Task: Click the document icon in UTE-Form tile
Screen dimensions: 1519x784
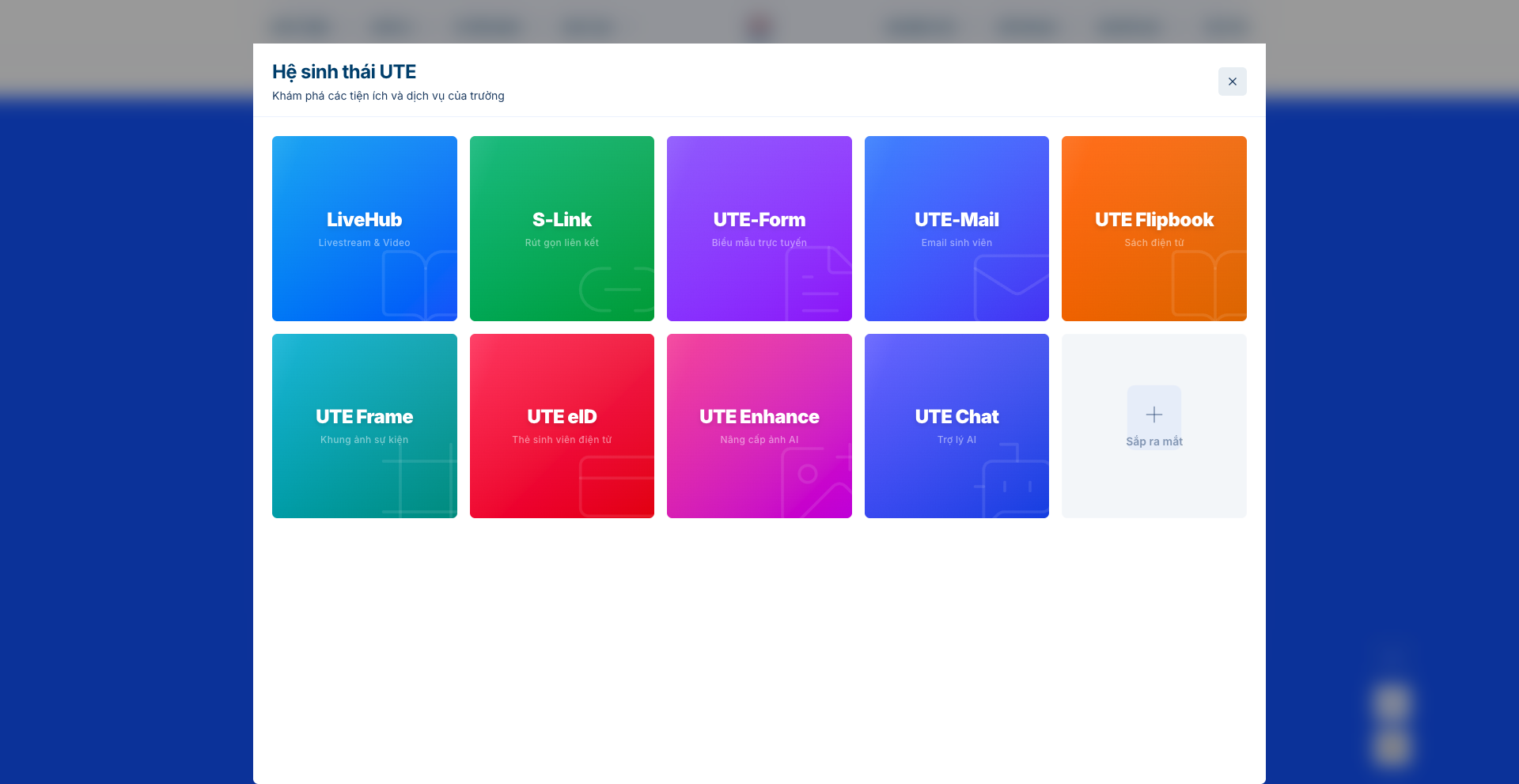Action: point(819,283)
